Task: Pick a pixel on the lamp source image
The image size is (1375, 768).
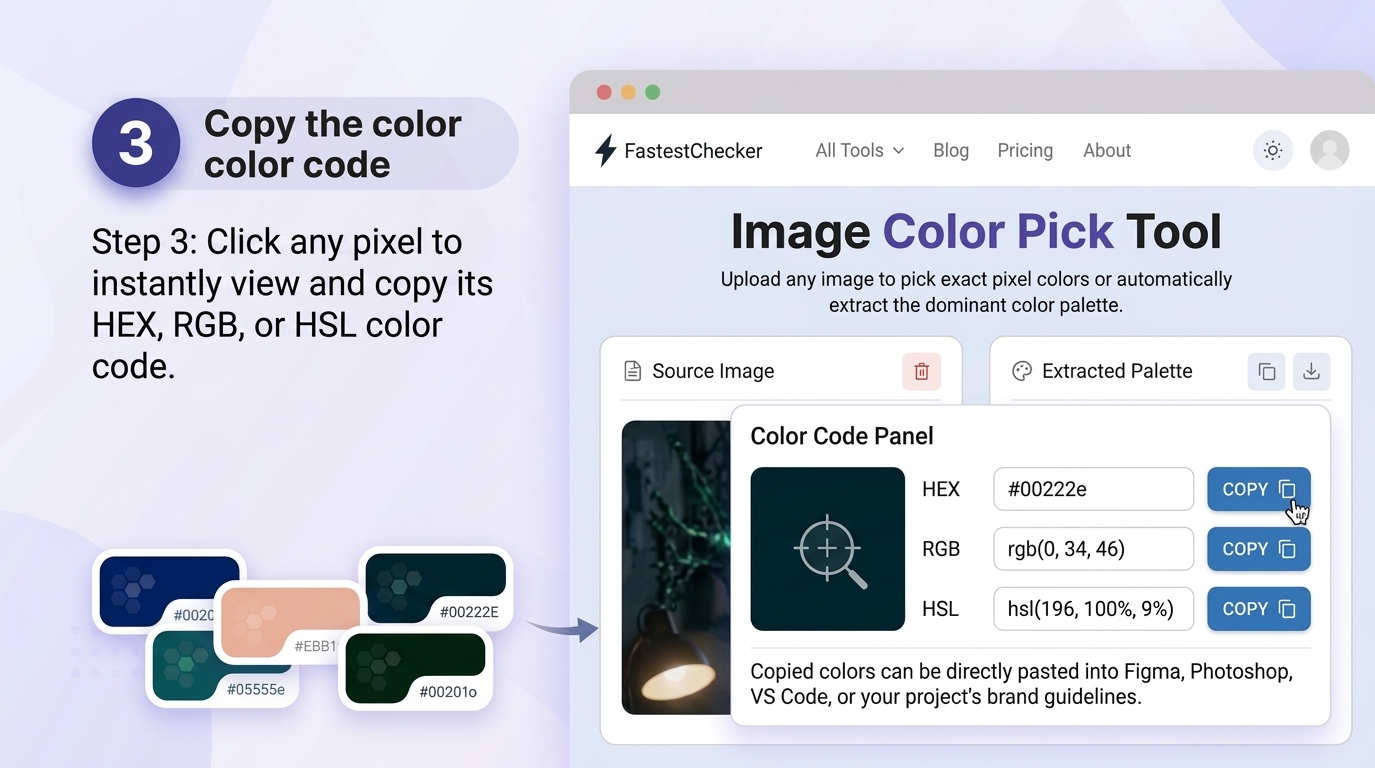Action: click(676, 567)
